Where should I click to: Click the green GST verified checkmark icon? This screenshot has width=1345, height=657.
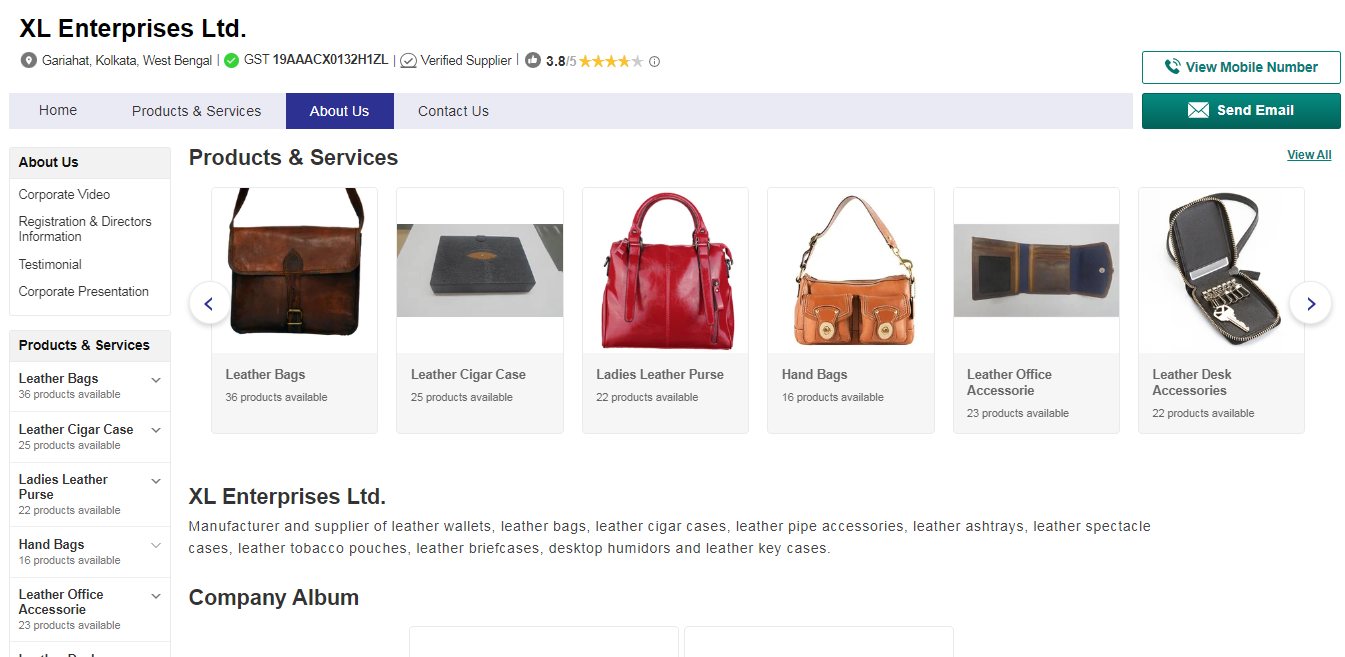230,60
